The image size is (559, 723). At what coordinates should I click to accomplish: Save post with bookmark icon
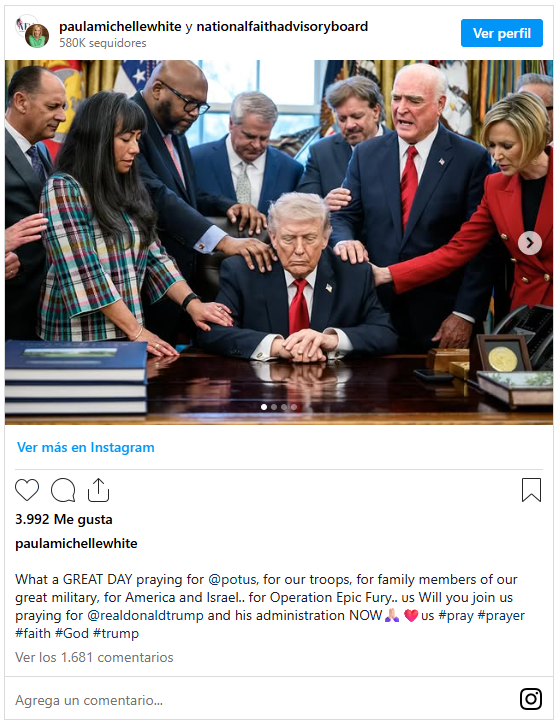point(531,490)
